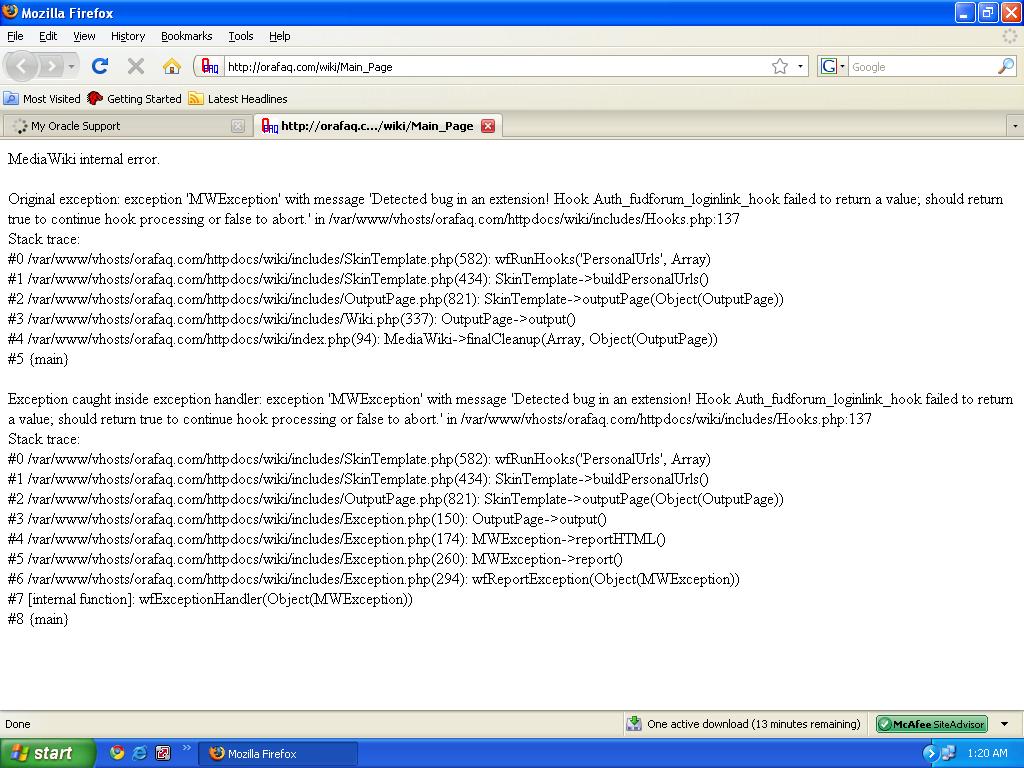This screenshot has width=1024, height=768.
Task: Focus the URL address field
Action: (496, 67)
